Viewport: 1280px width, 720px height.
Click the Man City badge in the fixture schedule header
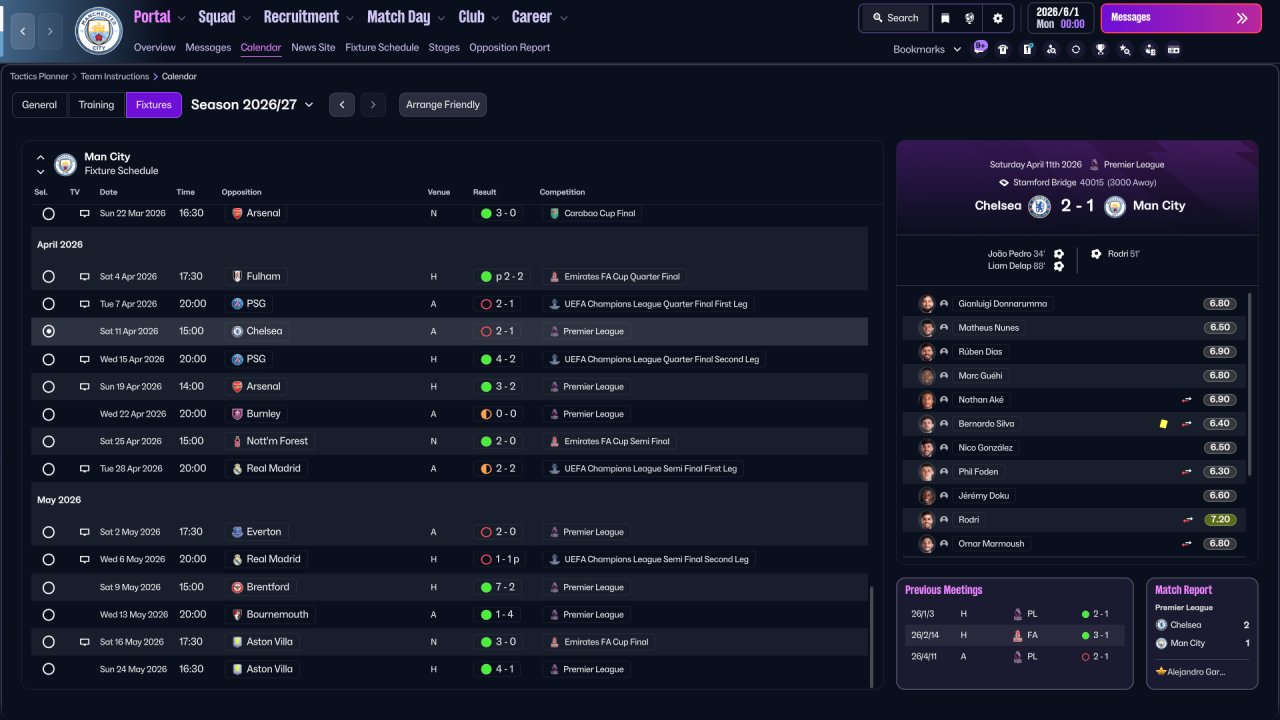coord(66,164)
